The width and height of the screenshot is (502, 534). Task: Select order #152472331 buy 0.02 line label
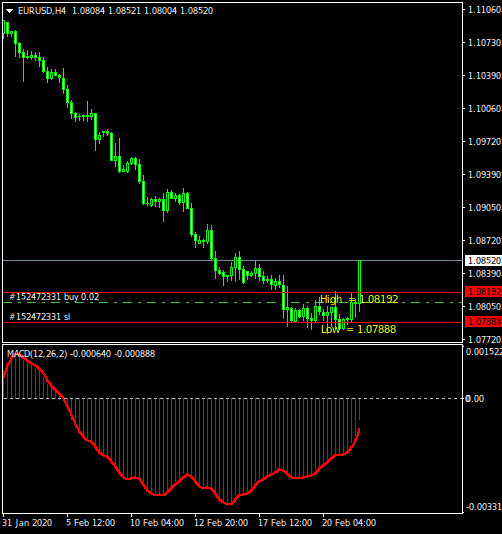pyautogui.click(x=54, y=297)
